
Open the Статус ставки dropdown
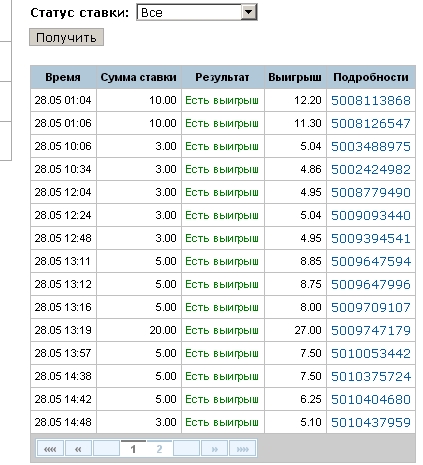[x=197, y=12]
